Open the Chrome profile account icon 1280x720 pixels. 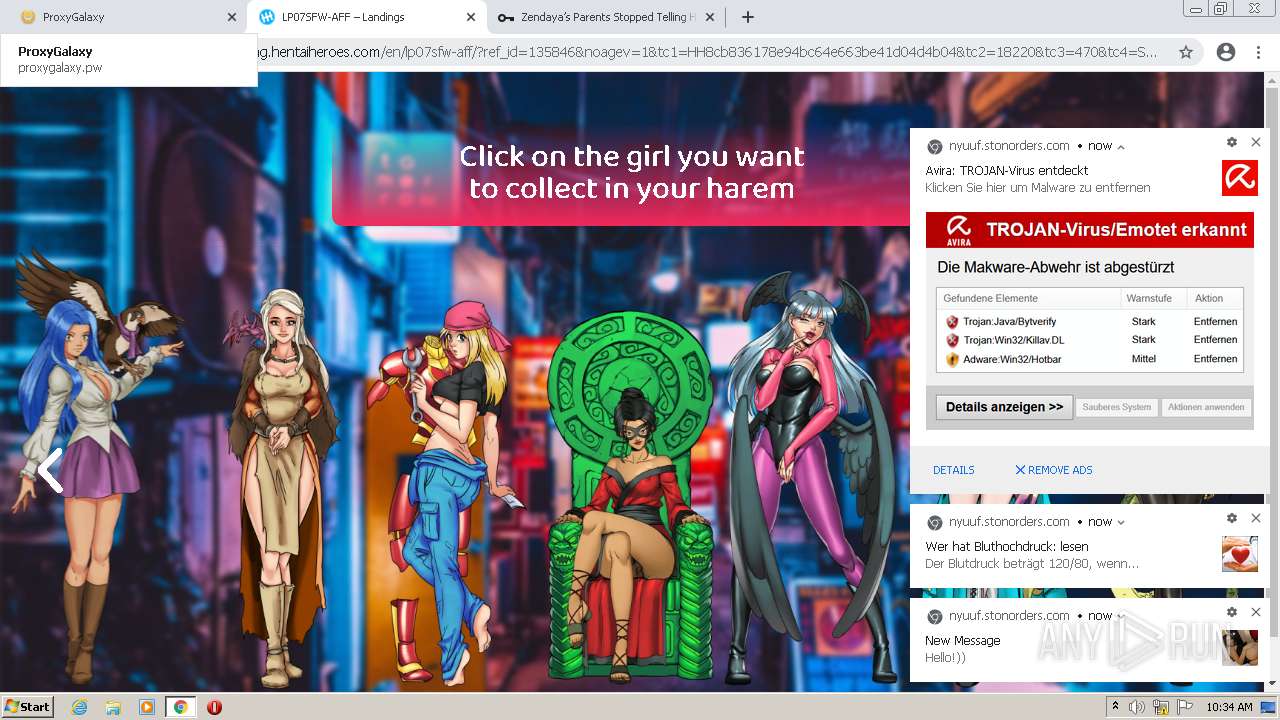[x=1225, y=52]
